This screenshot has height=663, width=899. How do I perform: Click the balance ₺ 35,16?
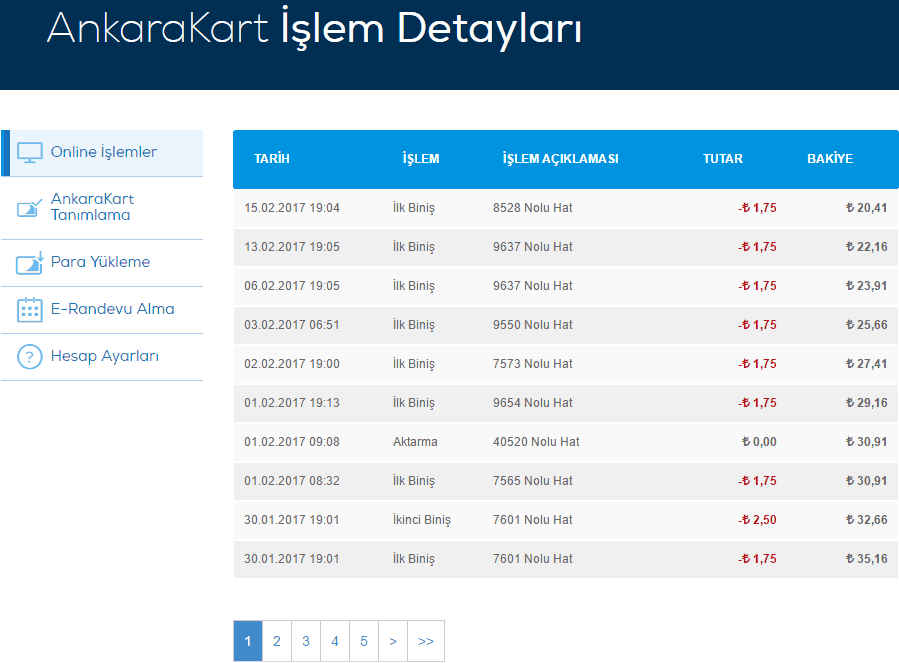point(866,559)
